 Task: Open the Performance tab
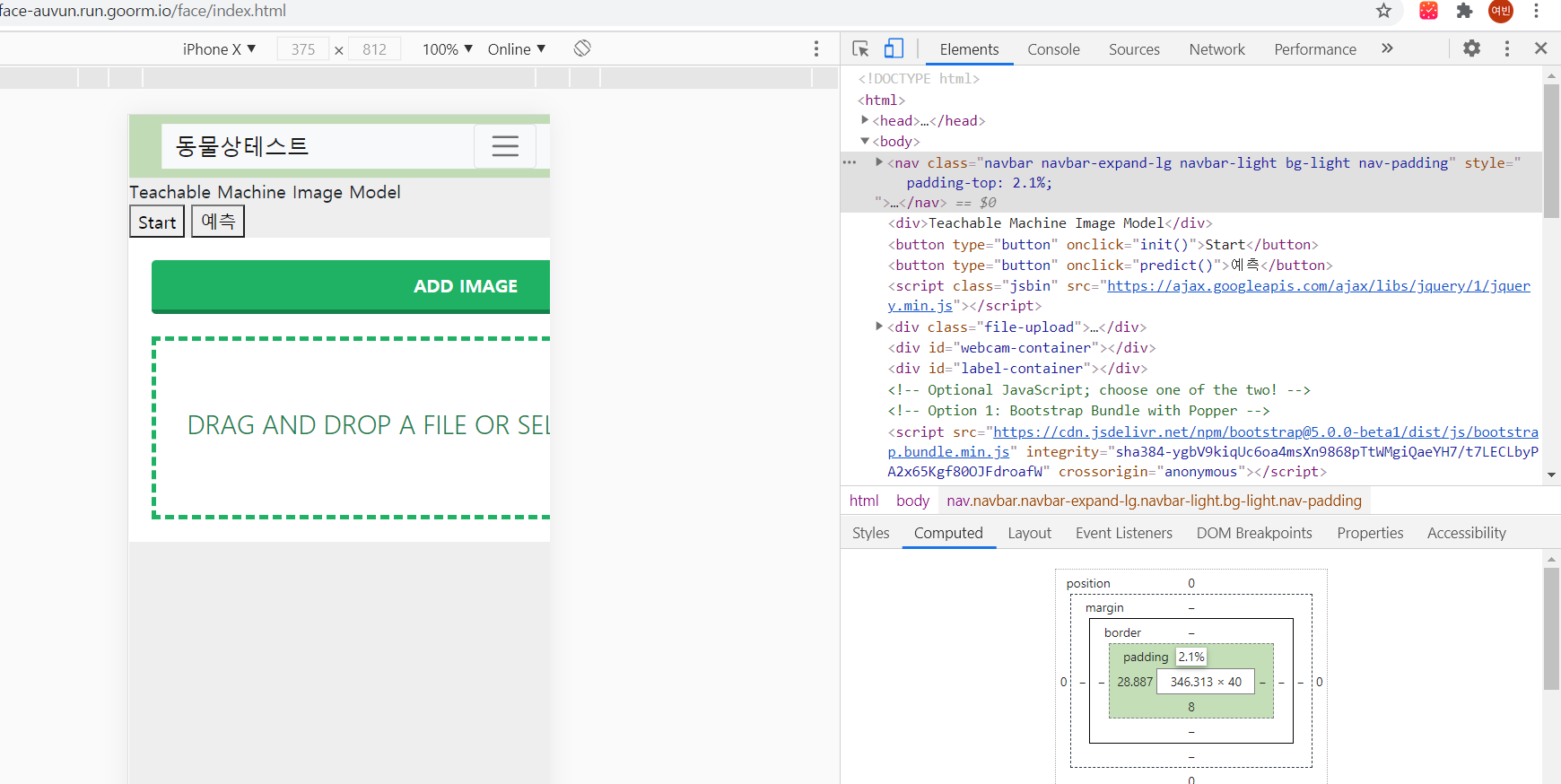1315,49
